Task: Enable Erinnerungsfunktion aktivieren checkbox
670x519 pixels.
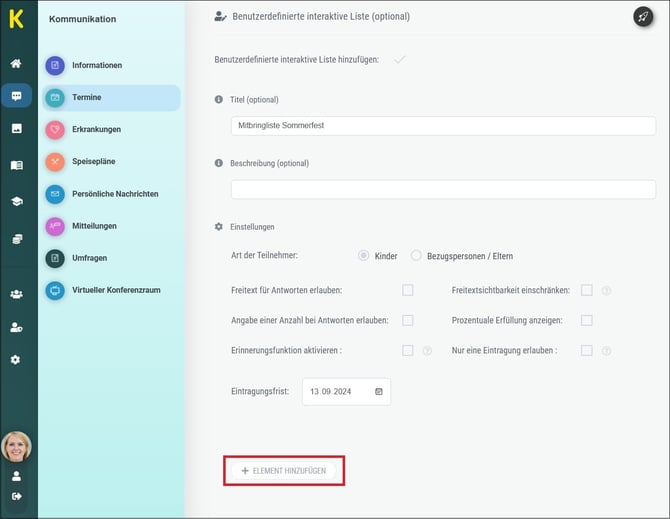Action: pyautogui.click(x=408, y=351)
